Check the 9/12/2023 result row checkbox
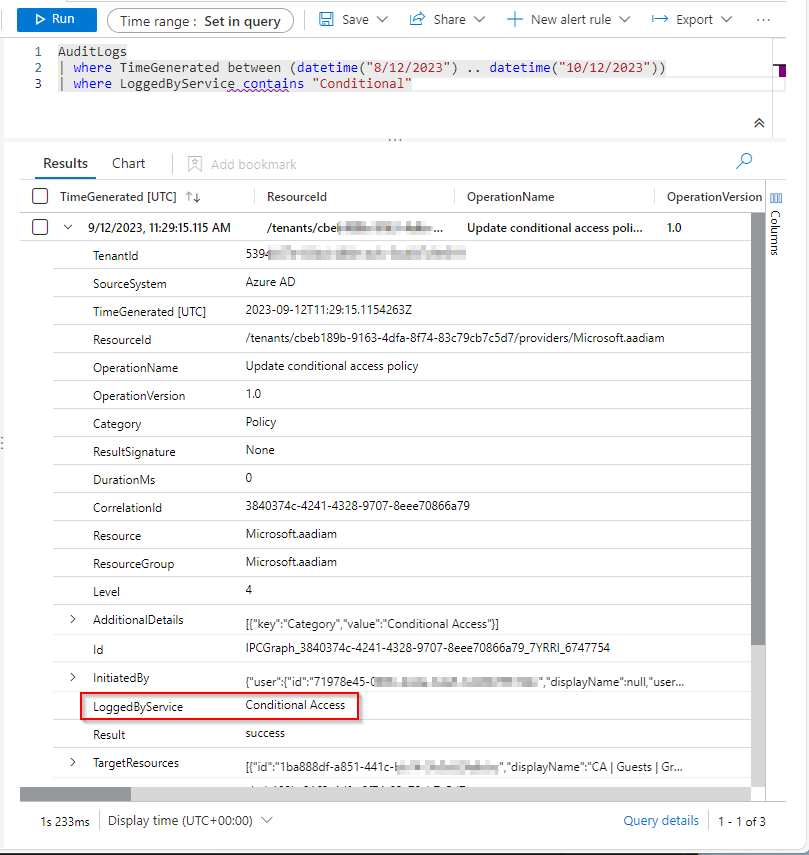The image size is (809, 855). point(40,227)
